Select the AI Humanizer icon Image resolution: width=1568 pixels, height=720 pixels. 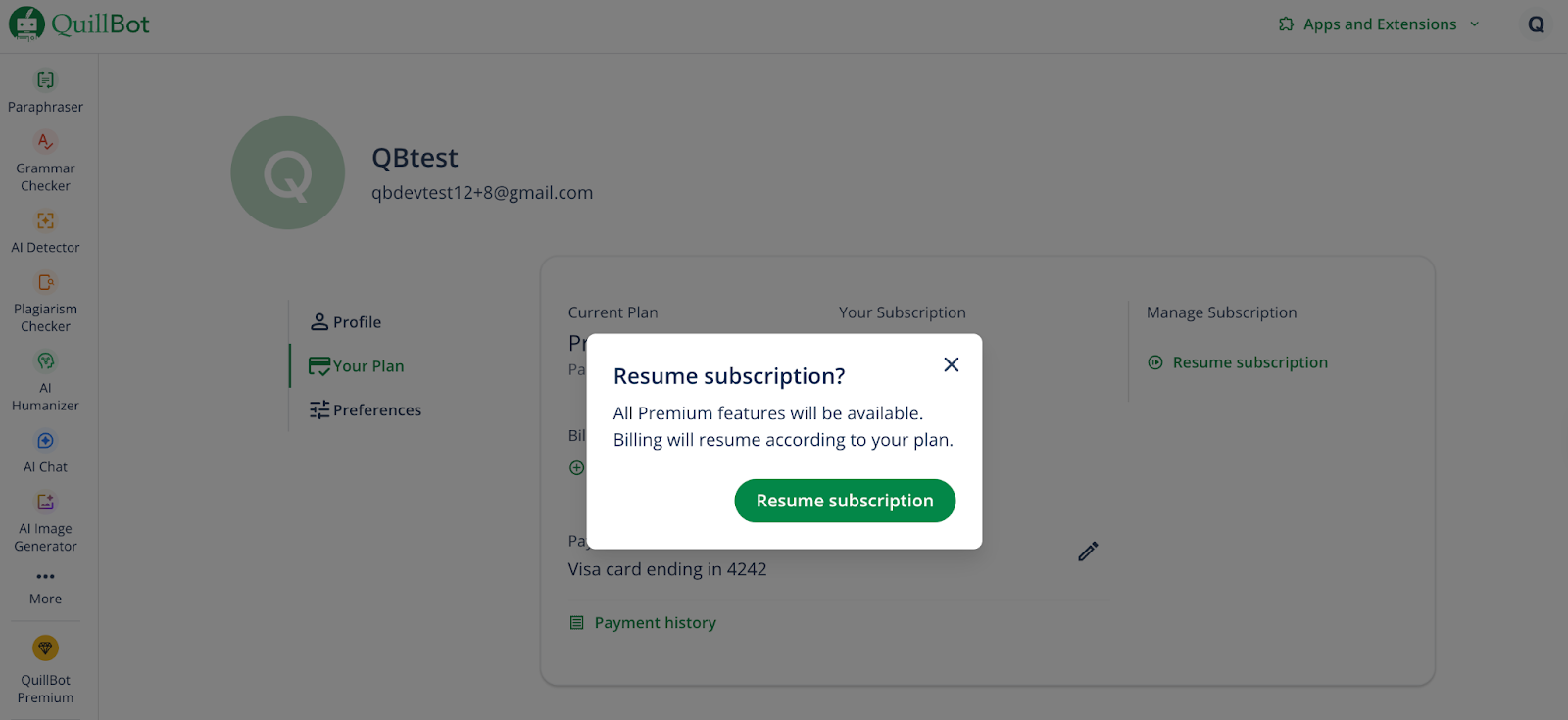(x=45, y=361)
